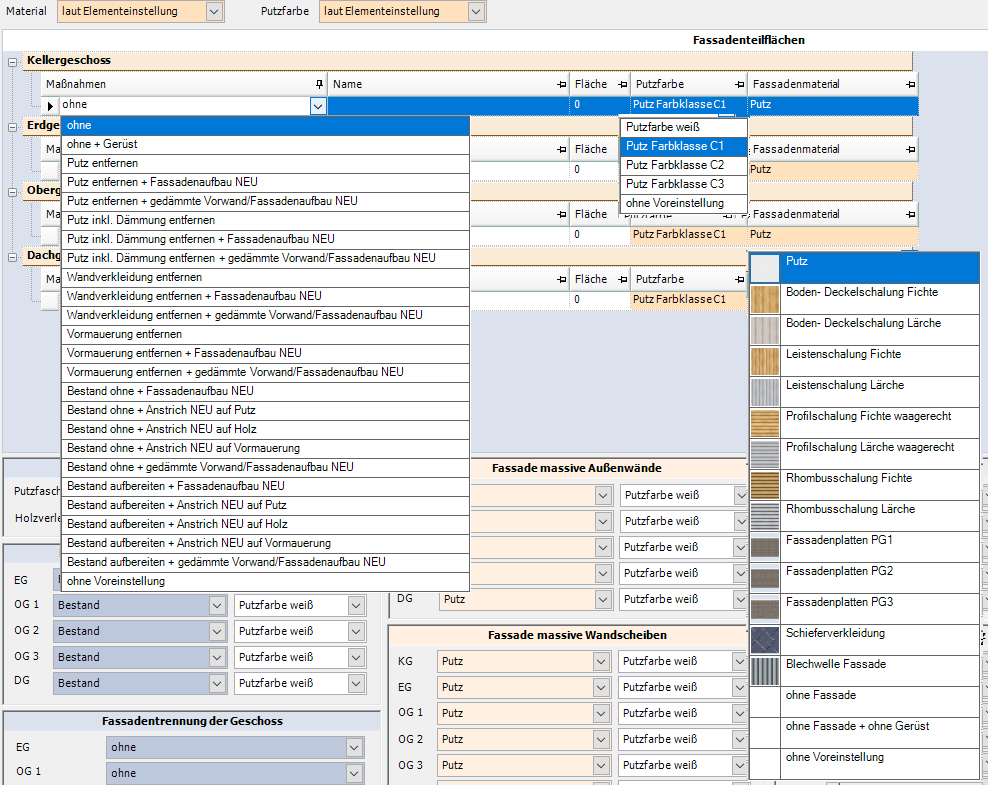
Task: Open the top Putzfarbe combo box
Action: tap(476, 12)
